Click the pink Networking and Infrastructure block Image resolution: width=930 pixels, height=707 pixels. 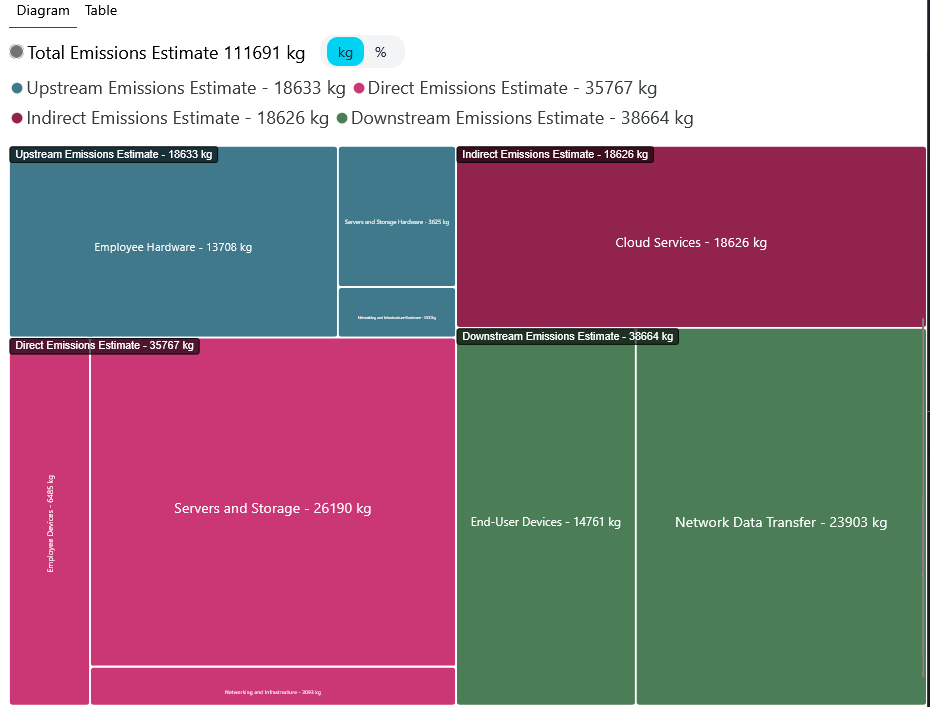(x=272, y=687)
